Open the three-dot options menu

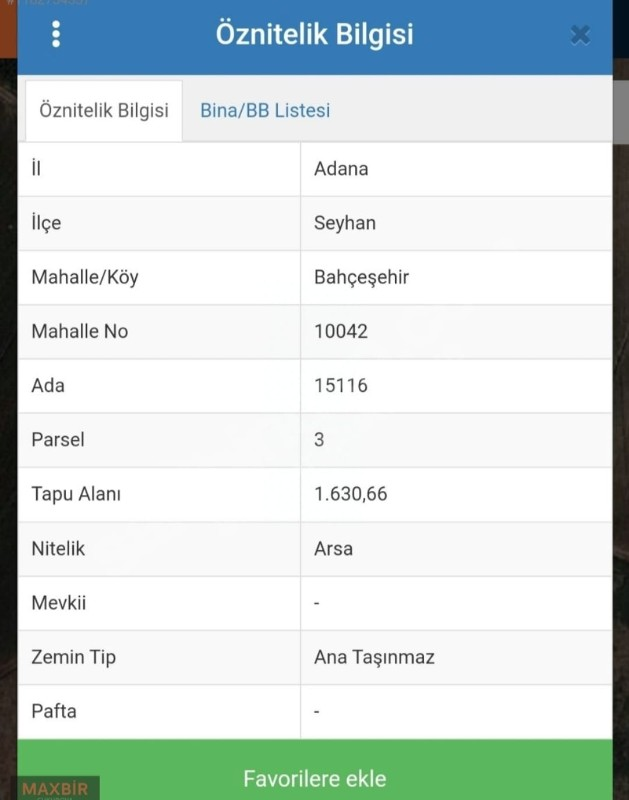(56, 35)
